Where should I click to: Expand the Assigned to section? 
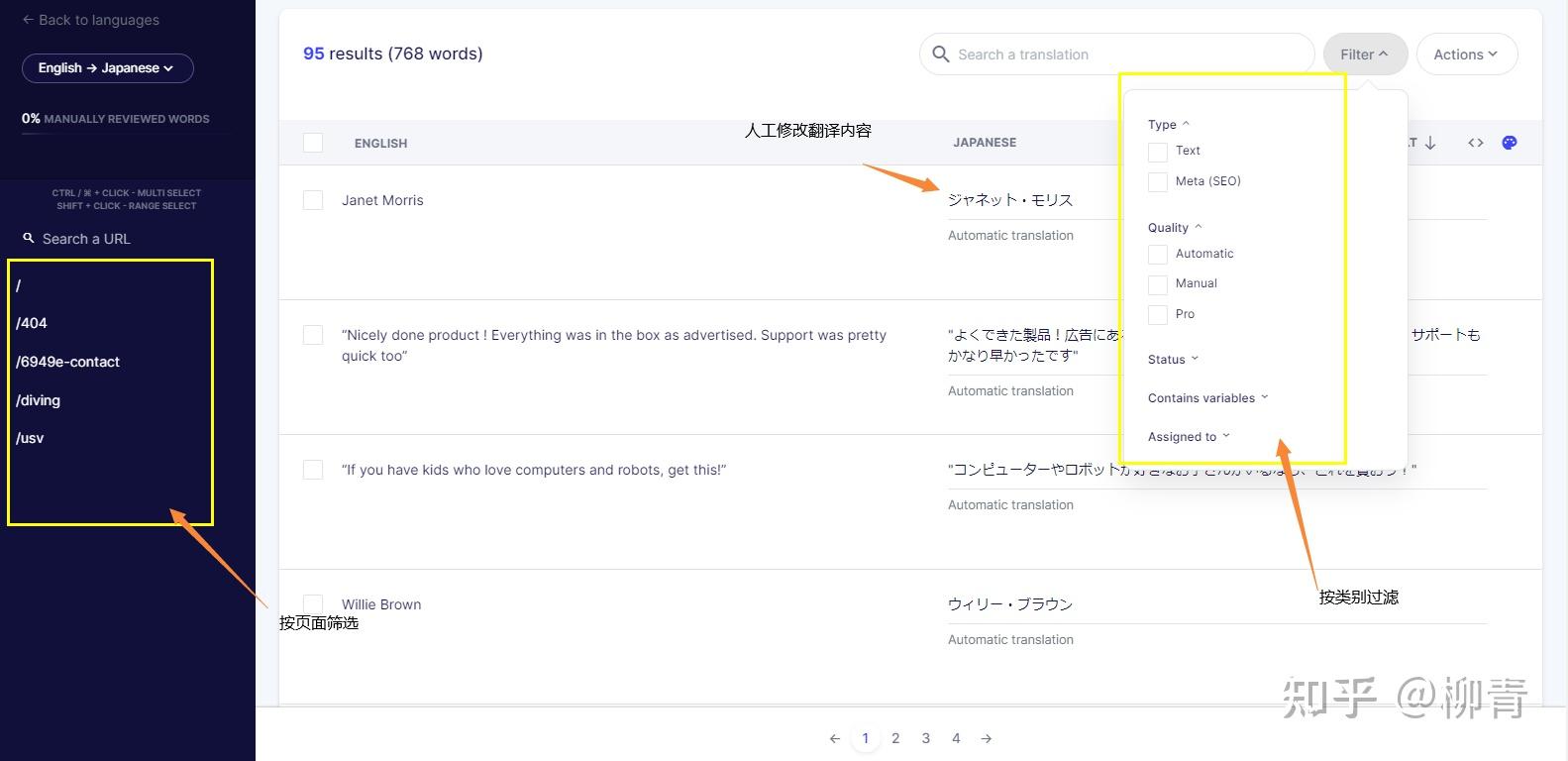pyautogui.click(x=1189, y=437)
